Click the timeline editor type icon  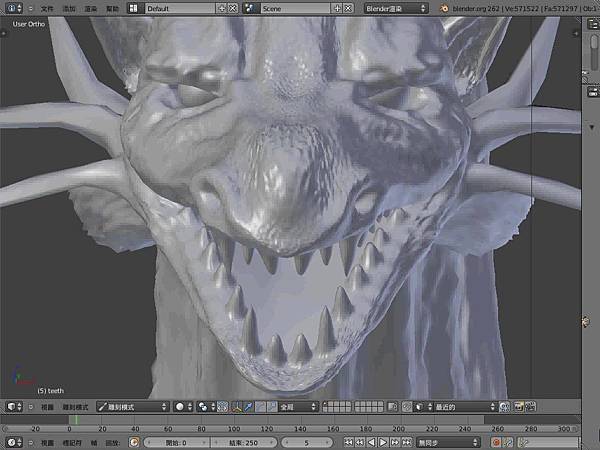(13, 442)
